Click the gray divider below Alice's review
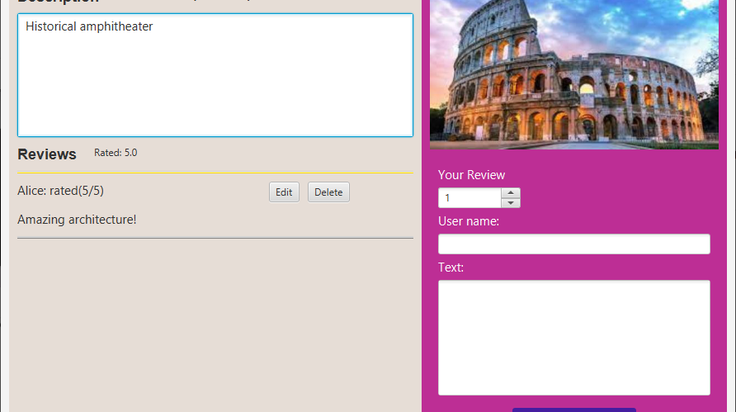 tap(215, 238)
